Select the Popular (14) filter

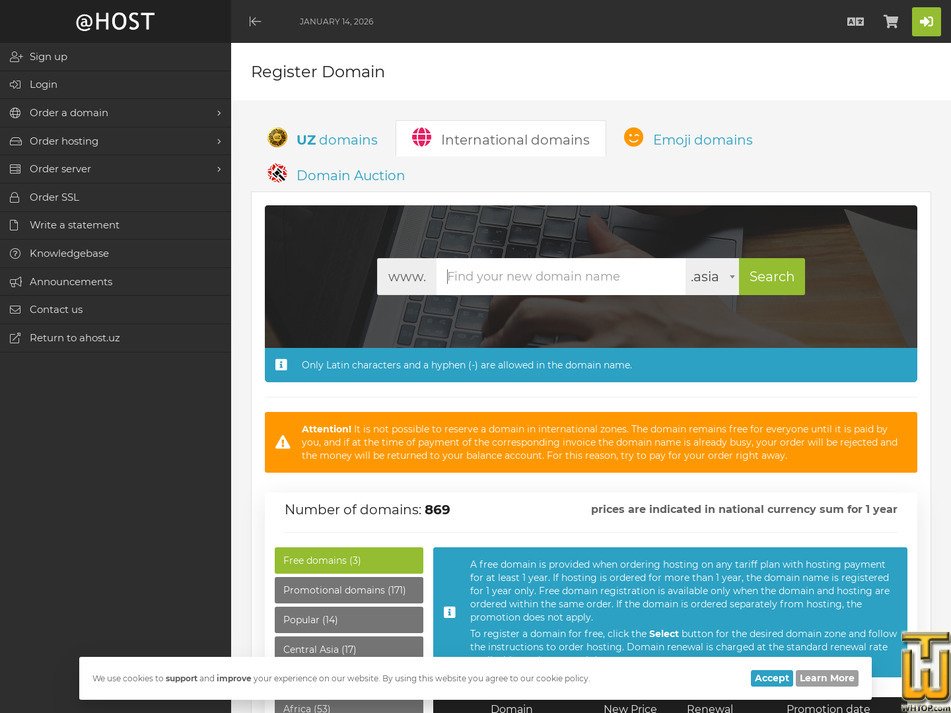pyautogui.click(x=348, y=620)
